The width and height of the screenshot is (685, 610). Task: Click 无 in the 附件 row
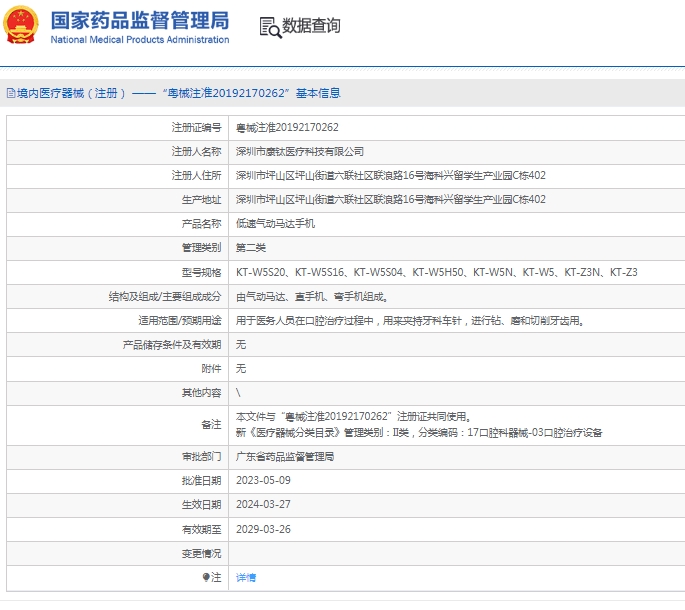tap(241, 368)
